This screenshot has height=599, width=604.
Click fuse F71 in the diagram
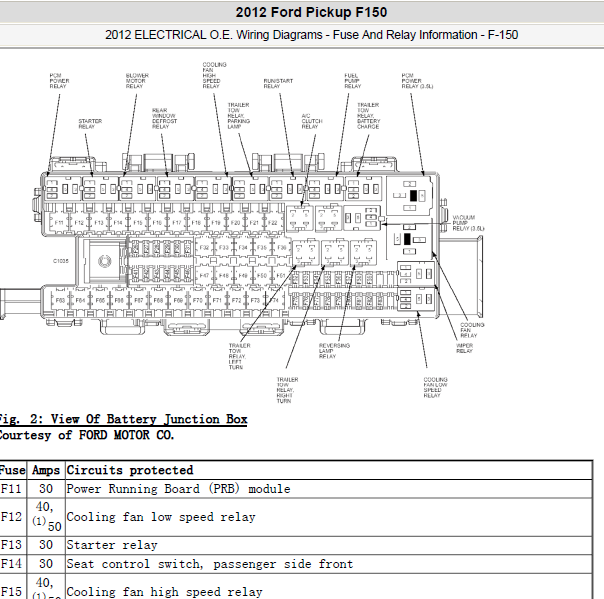tap(217, 300)
